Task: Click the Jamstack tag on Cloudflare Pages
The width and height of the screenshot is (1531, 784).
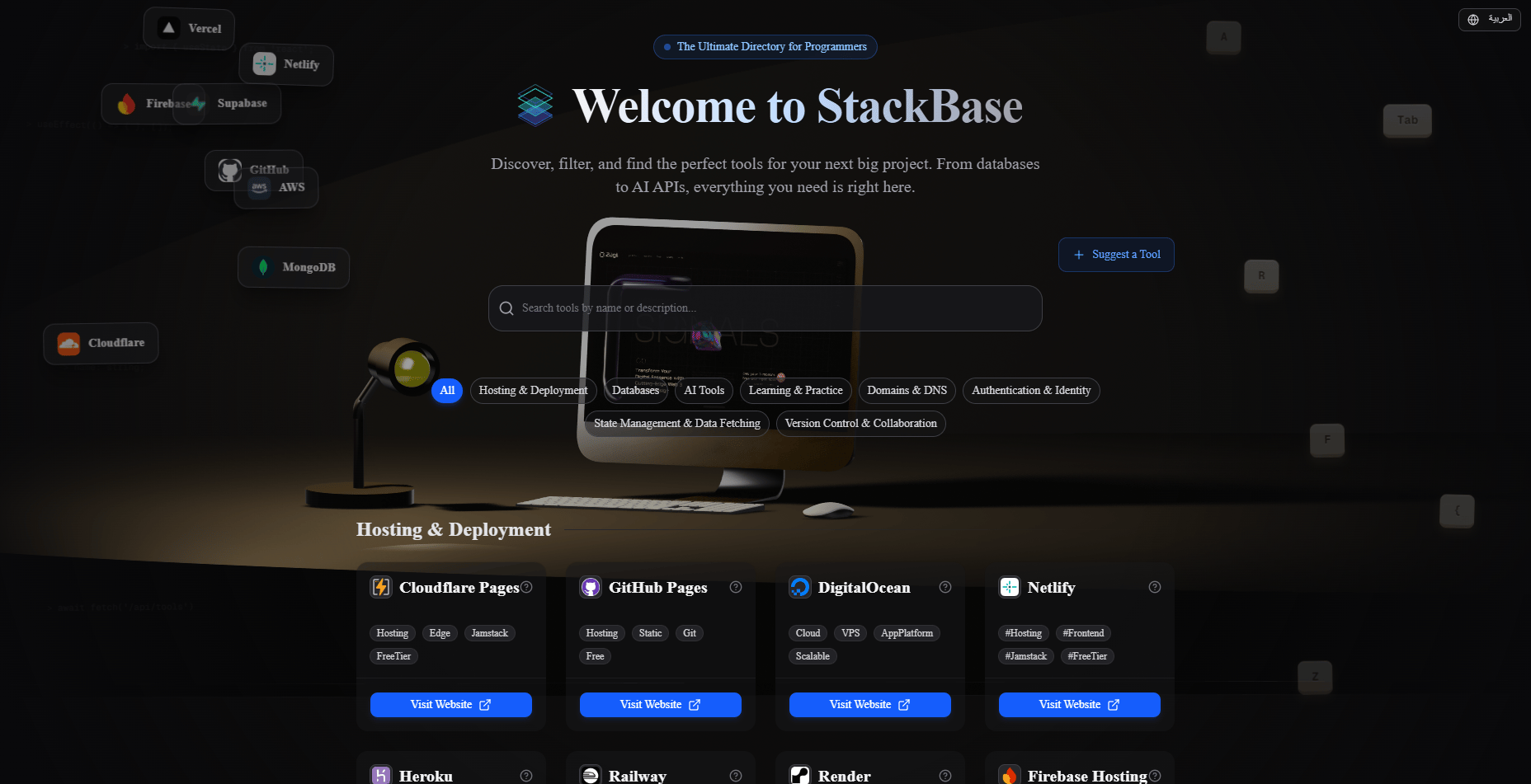Action: click(x=489, y=633)
